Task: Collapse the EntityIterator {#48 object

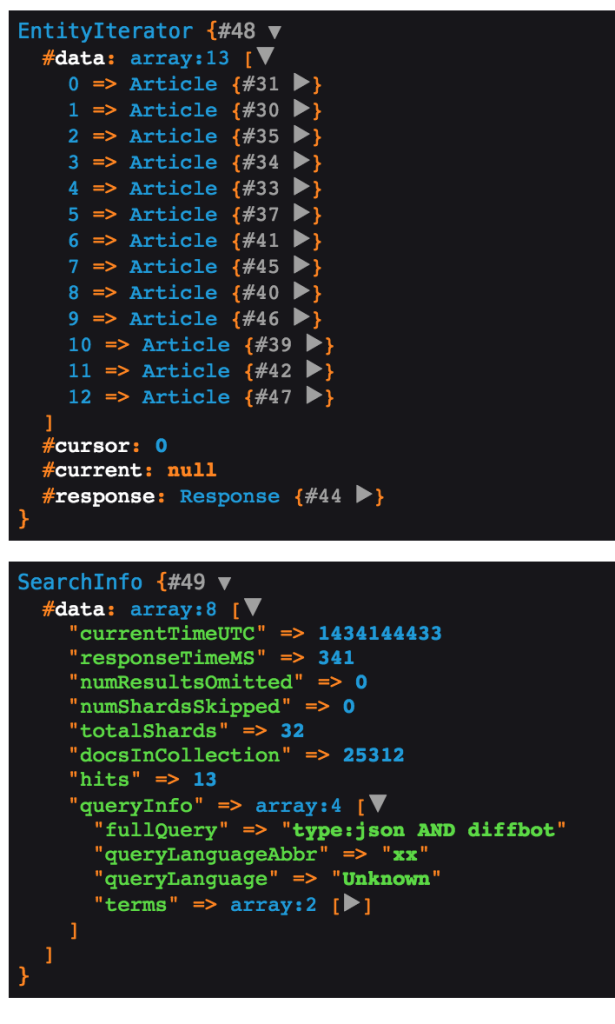Action: (275, 32)
